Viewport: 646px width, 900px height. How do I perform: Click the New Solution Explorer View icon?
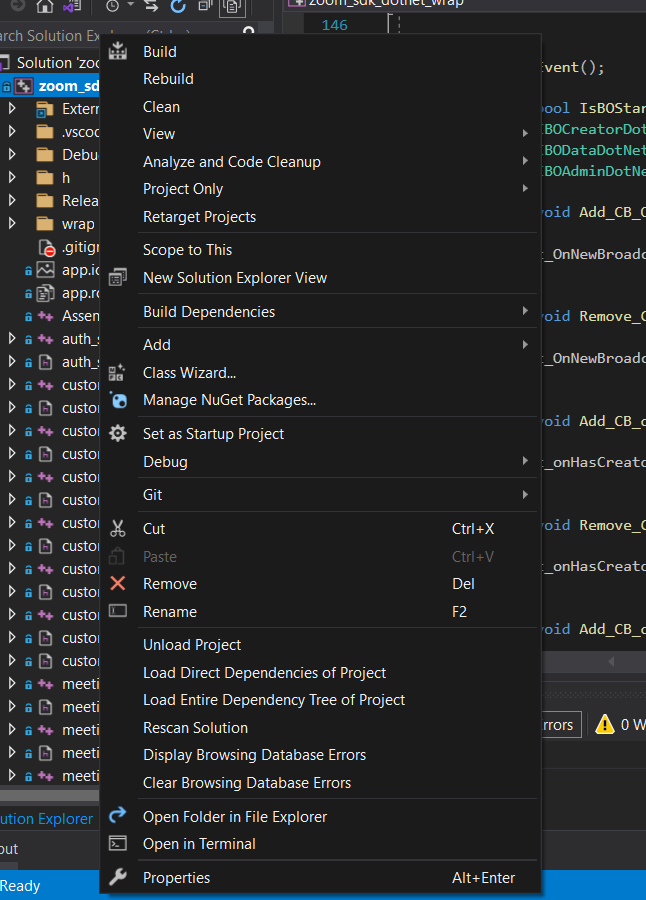118,277
